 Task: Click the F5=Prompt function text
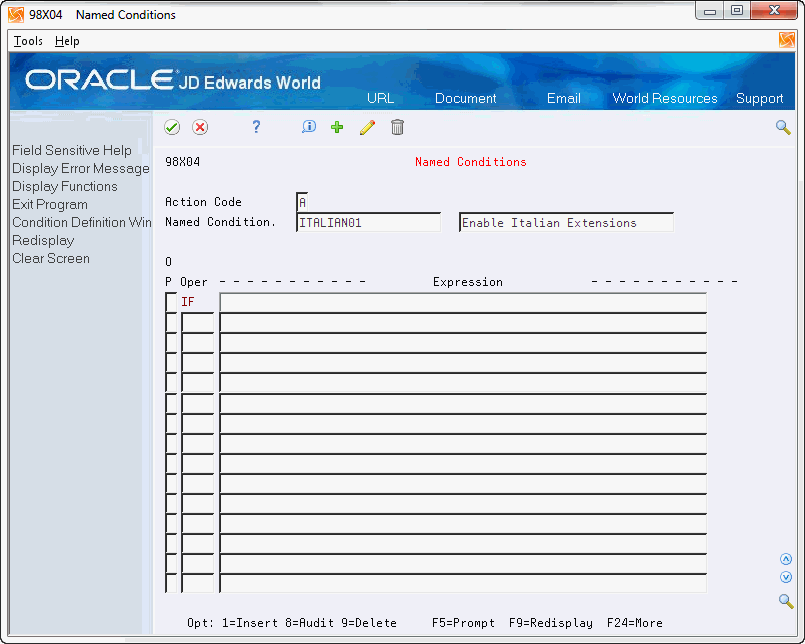point(463,623)
